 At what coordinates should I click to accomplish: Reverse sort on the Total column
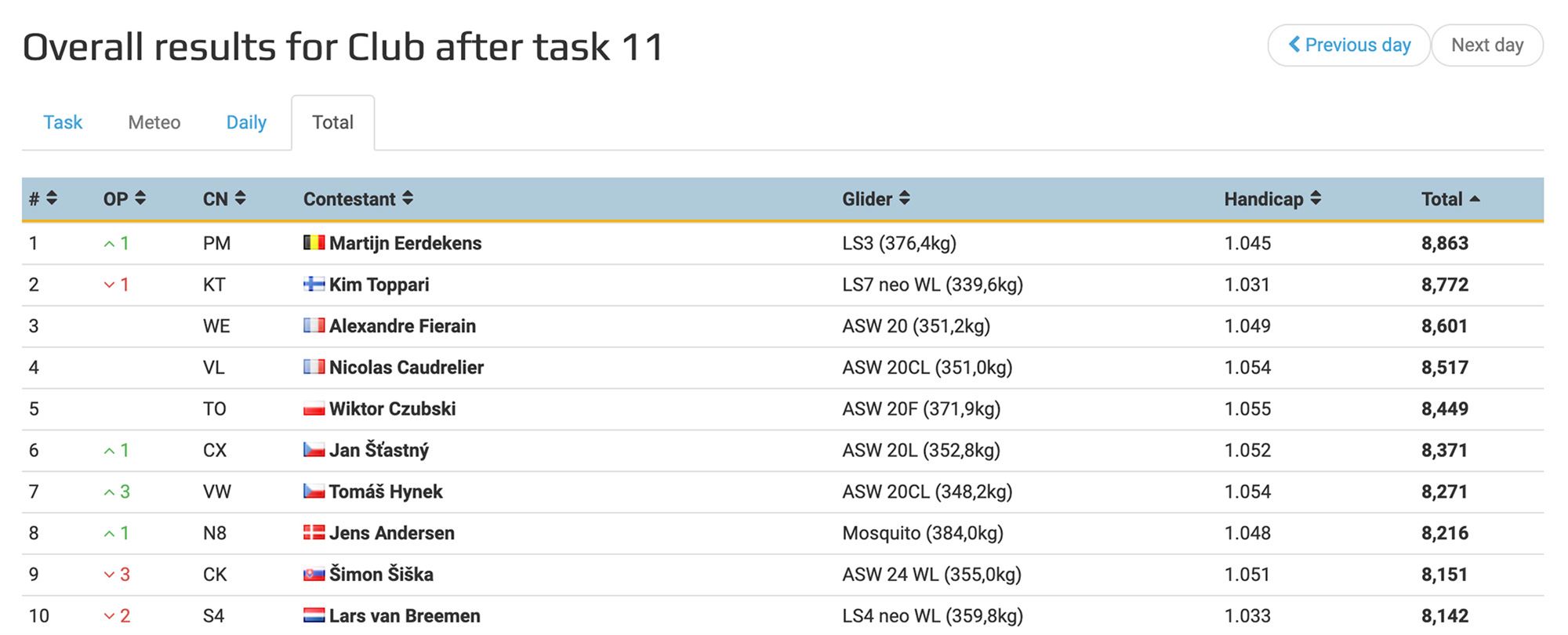[x=1450, y=199]
